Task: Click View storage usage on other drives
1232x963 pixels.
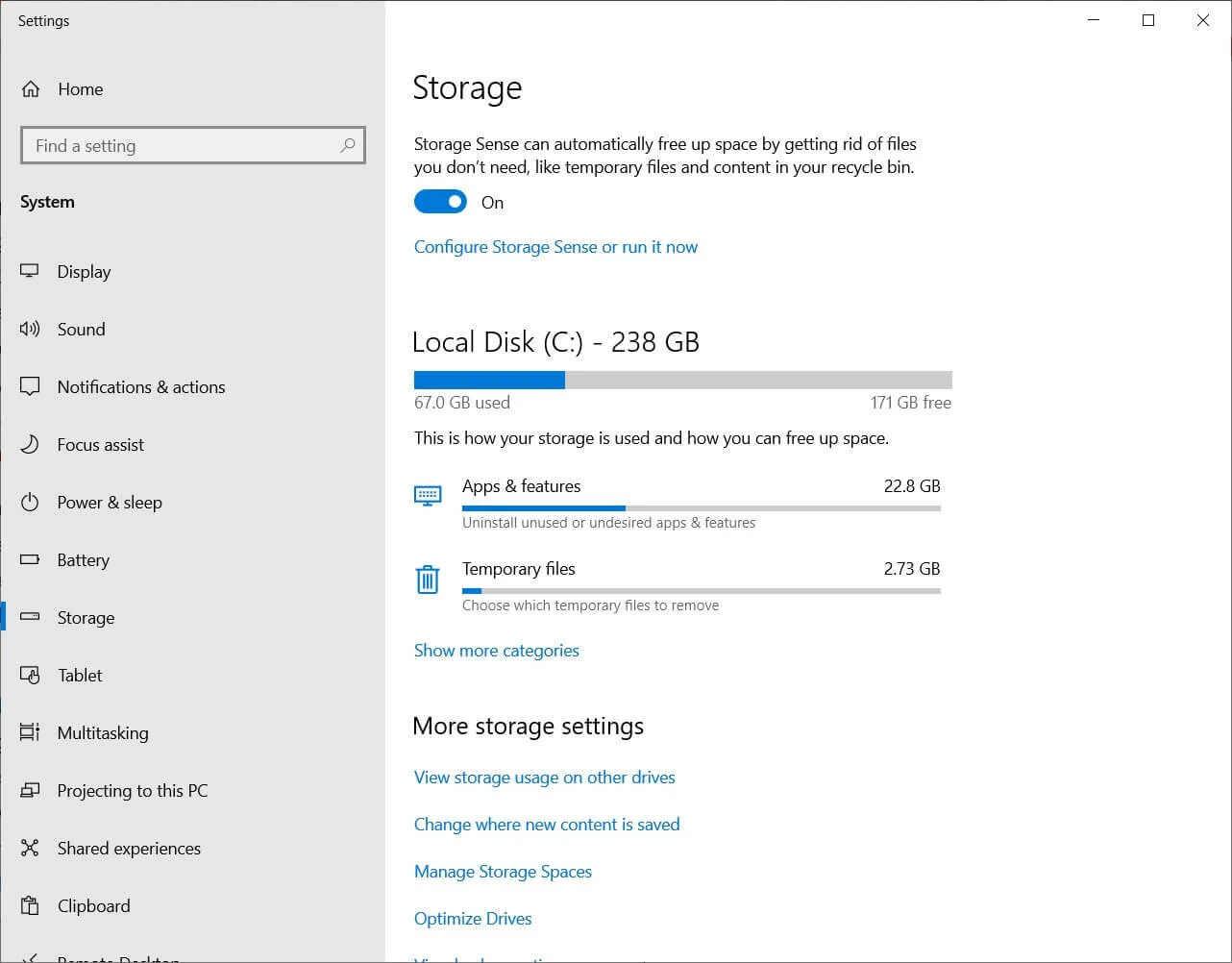Action: point(544,777)
